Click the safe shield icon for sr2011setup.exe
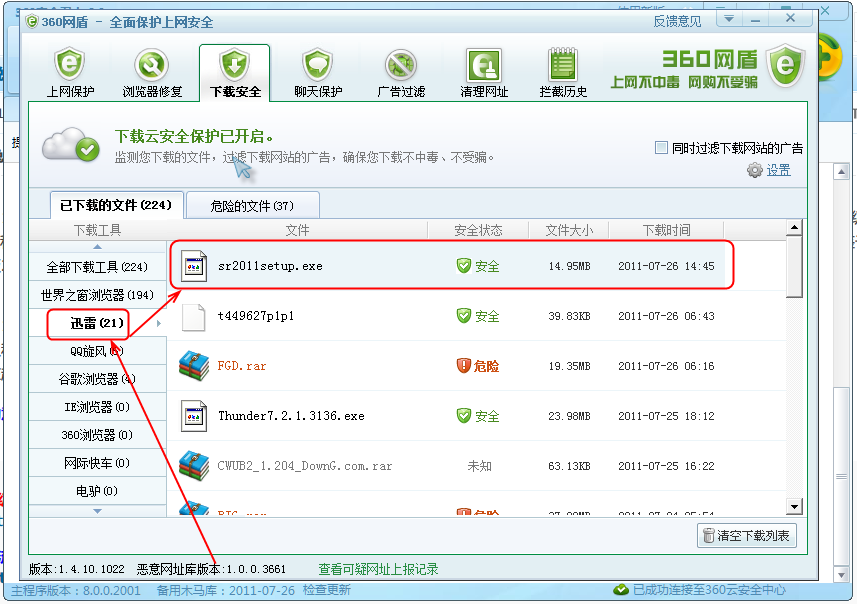Viewport: 857px width, 604px height. point(463,266)
